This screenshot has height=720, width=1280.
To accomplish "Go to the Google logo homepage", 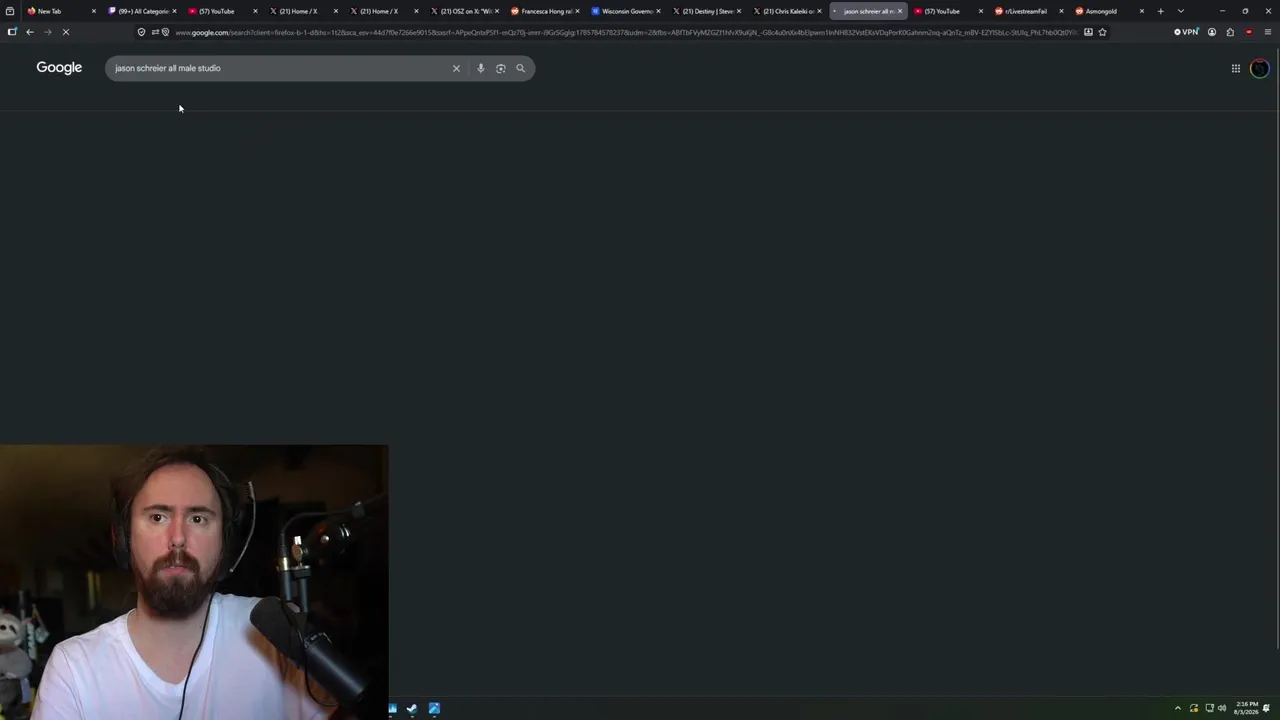I will click(x=59, y=67).
